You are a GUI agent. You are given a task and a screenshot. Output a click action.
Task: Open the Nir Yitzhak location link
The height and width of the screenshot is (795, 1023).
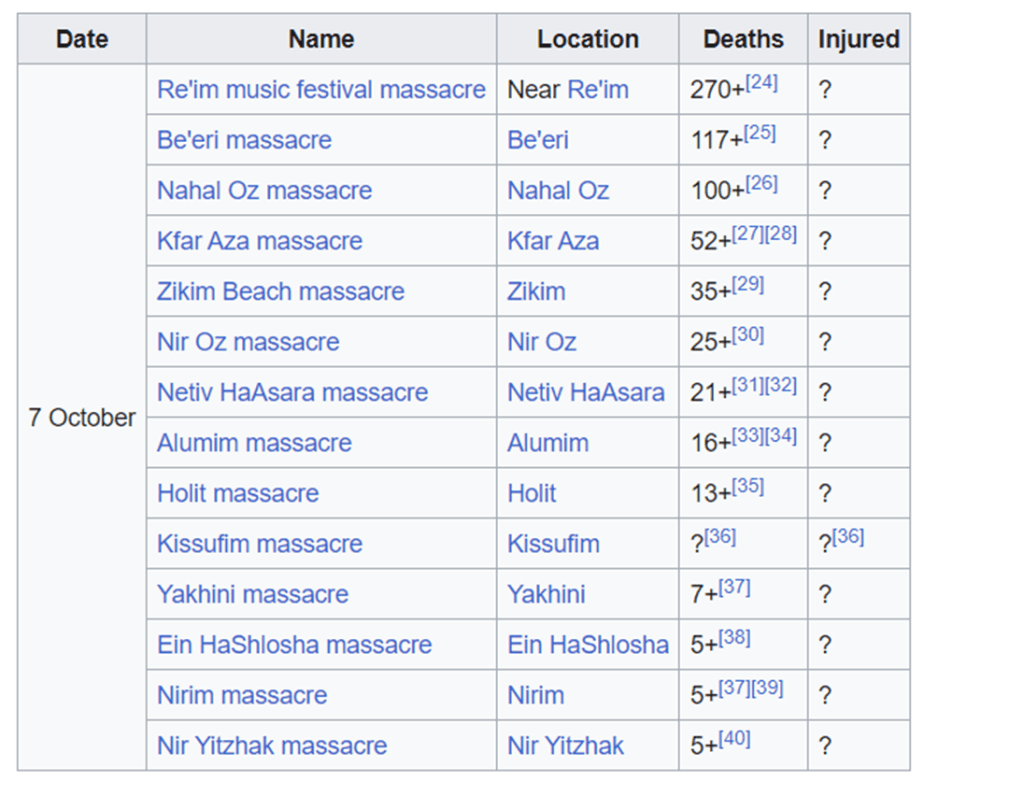tap(565, 746)
